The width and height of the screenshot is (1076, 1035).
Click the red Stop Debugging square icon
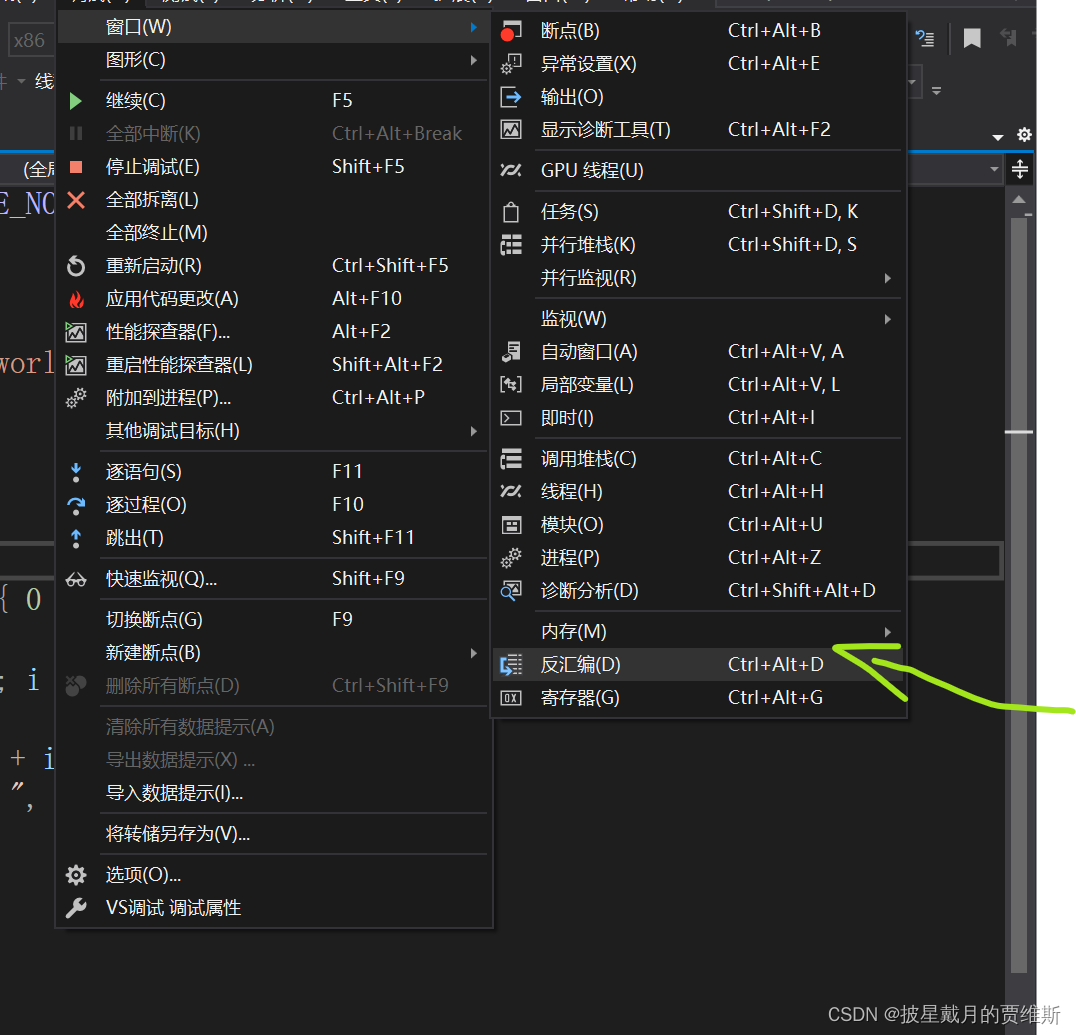point(75,167)
